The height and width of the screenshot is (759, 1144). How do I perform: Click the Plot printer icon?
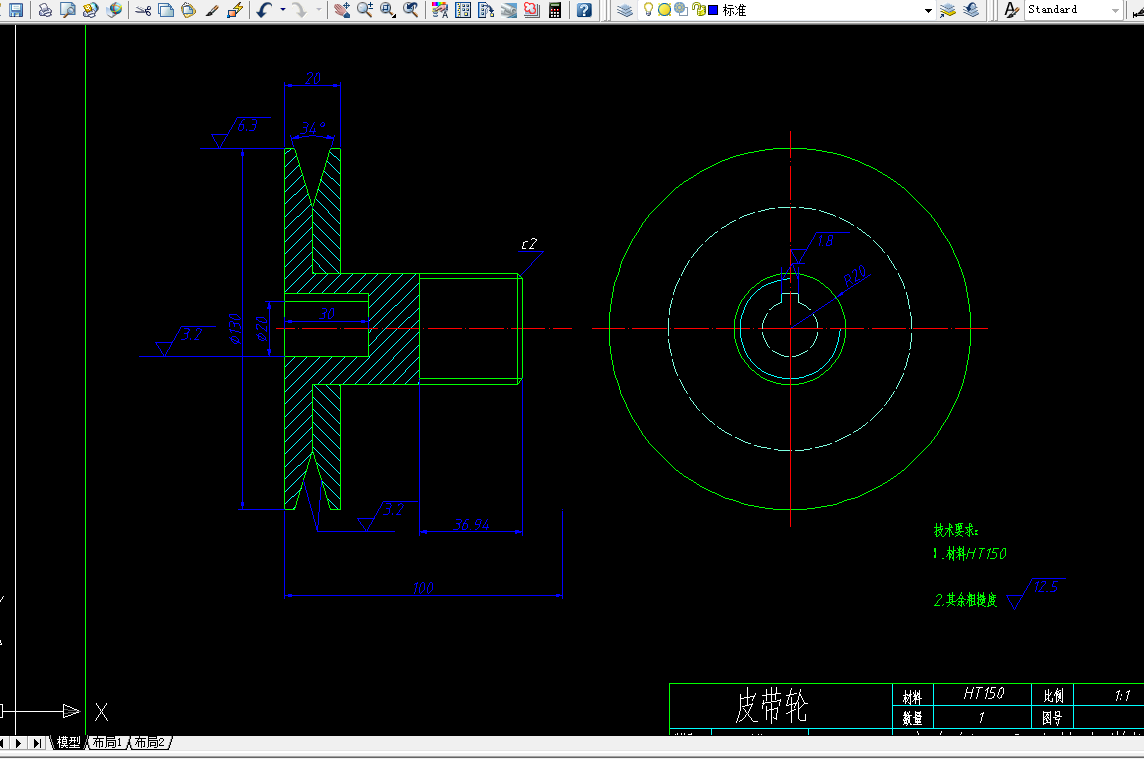(x=45, y=9)
